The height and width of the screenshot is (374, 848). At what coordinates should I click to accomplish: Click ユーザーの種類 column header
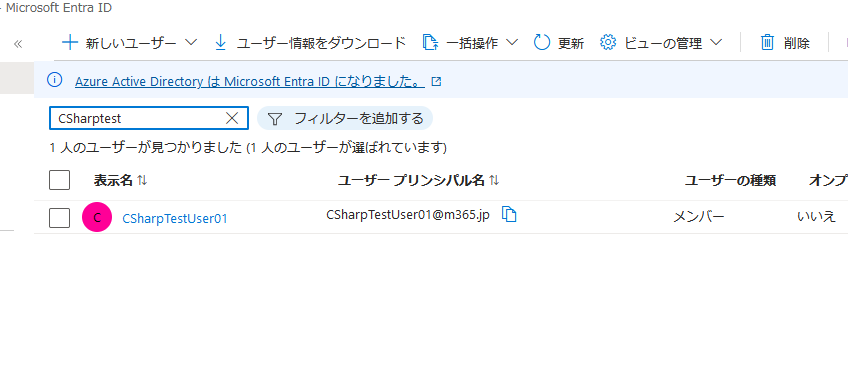(731, 181)
